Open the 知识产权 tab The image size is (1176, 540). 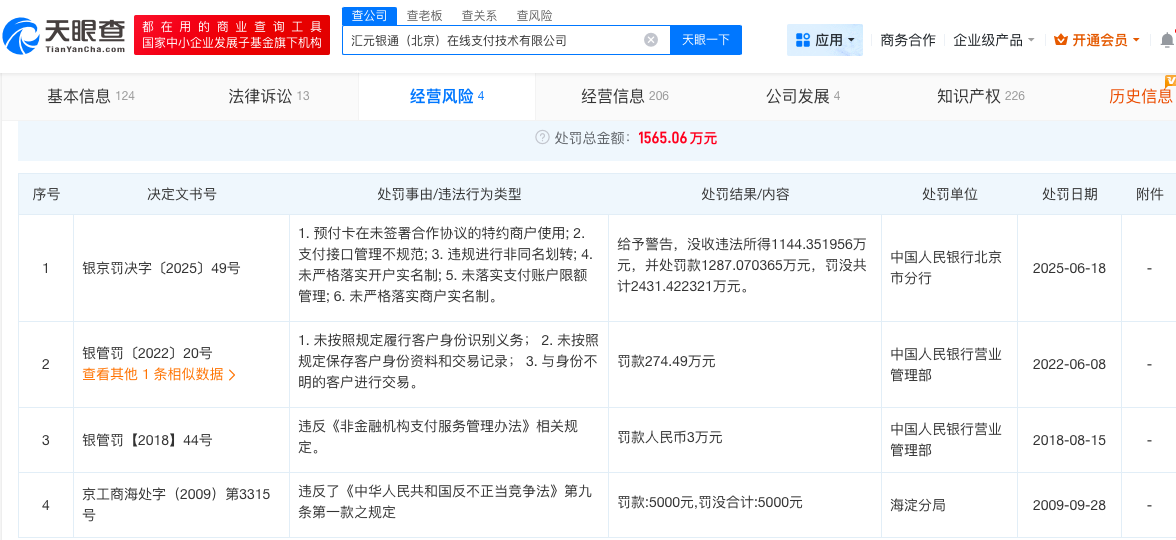click(981, 96)
